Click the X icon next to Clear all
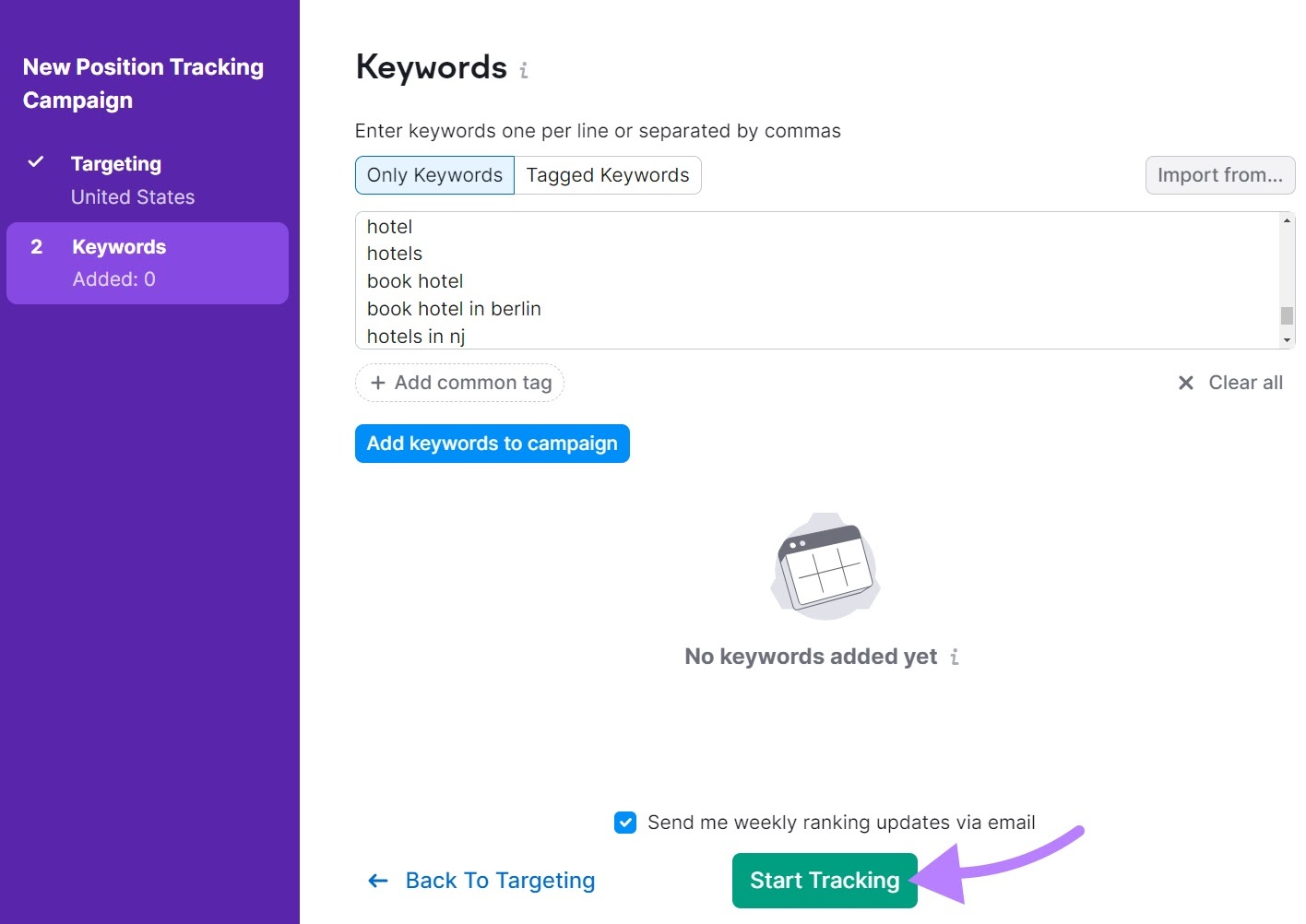 click(1186, 382)
